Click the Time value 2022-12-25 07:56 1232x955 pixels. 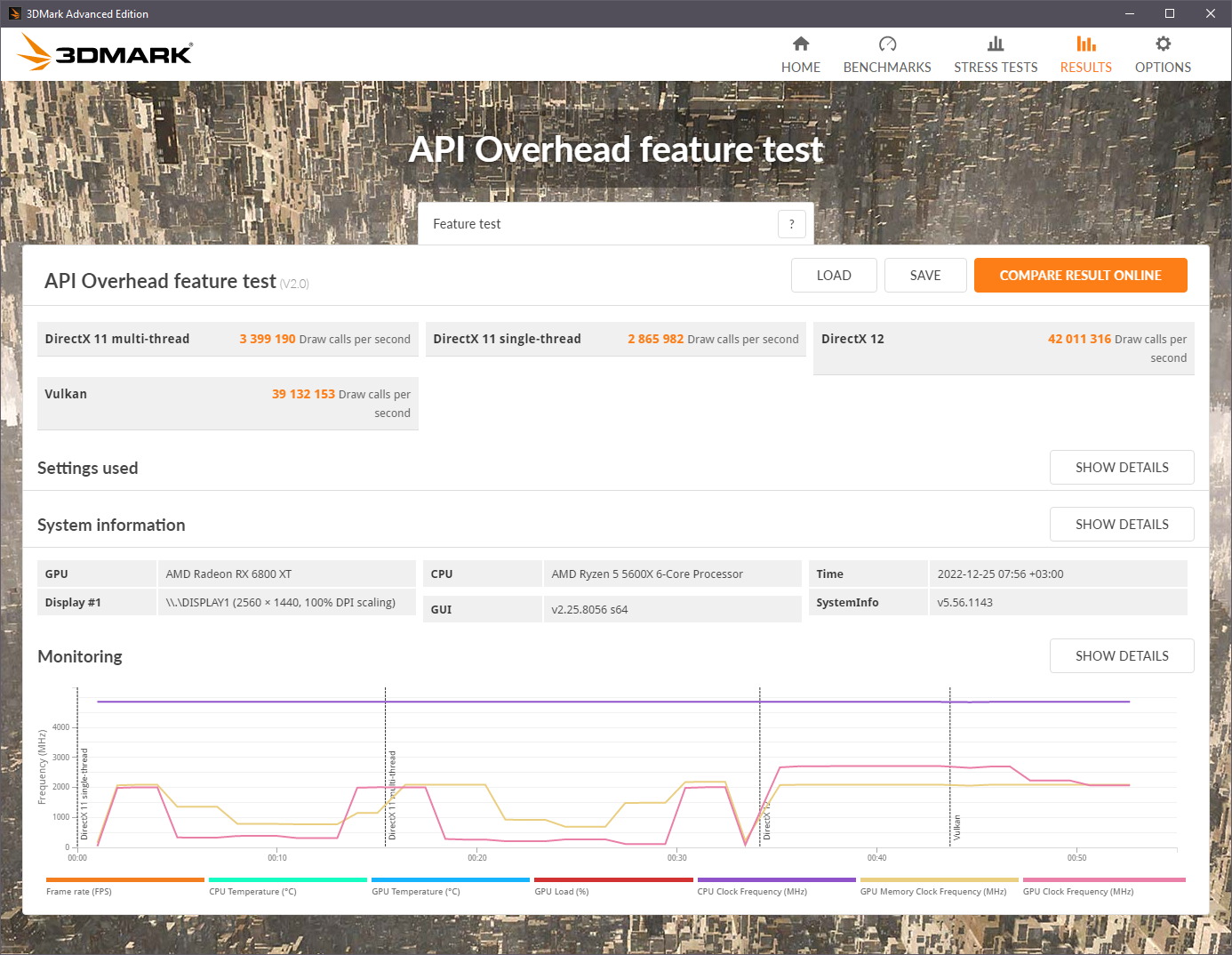coord(1000,574)
